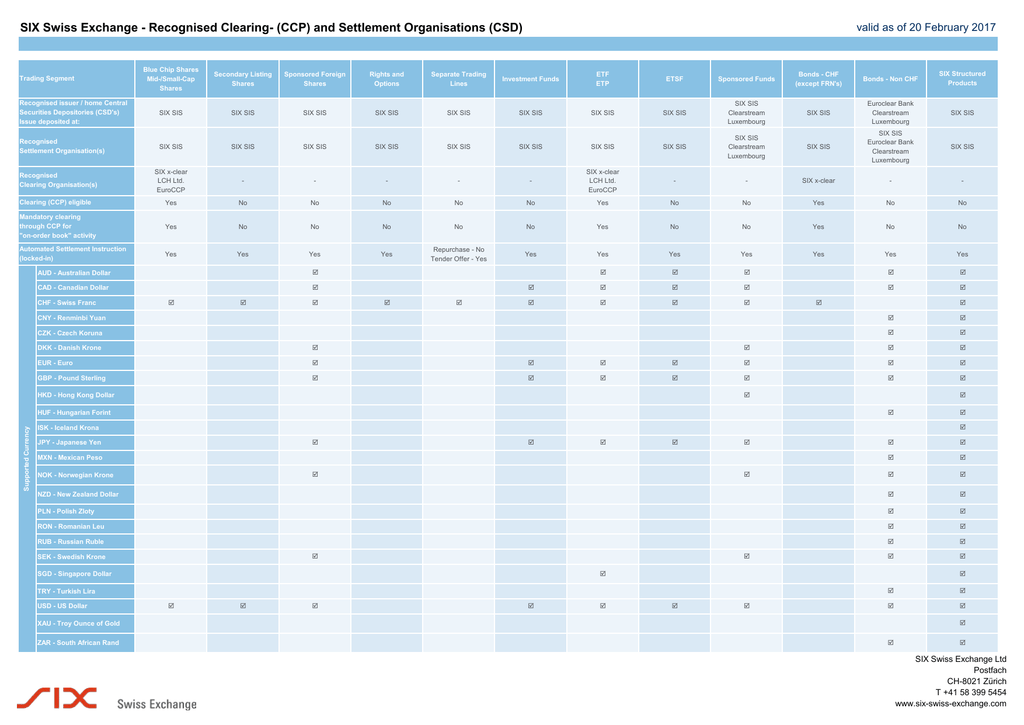The image size is (1024, 725).
Task: Click the 'USD - US Dollar' row label
Action: 86,605
